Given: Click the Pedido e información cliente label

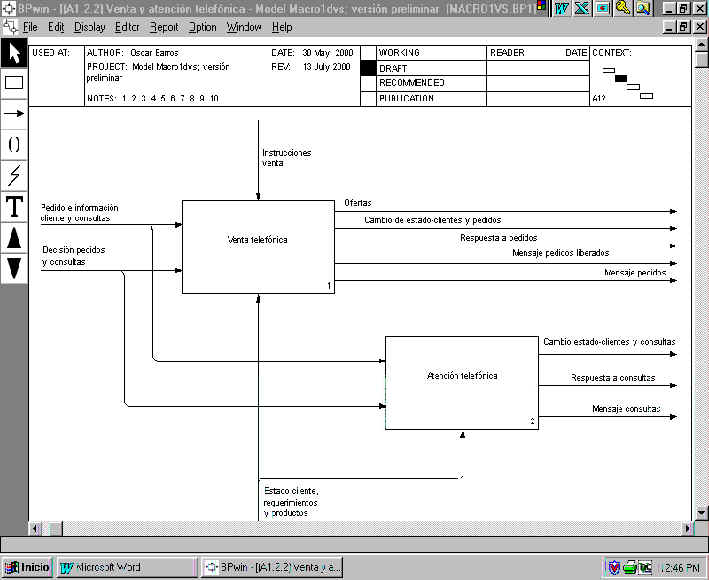Looking at the screenshot, I should (80, 213).
